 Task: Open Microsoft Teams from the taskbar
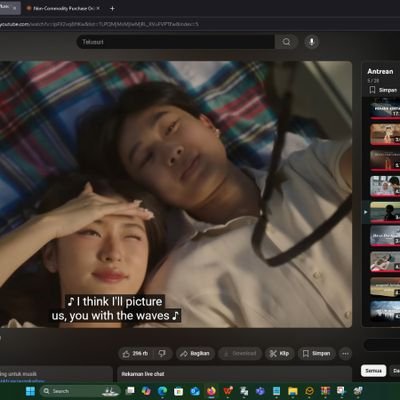click(260, 391)
